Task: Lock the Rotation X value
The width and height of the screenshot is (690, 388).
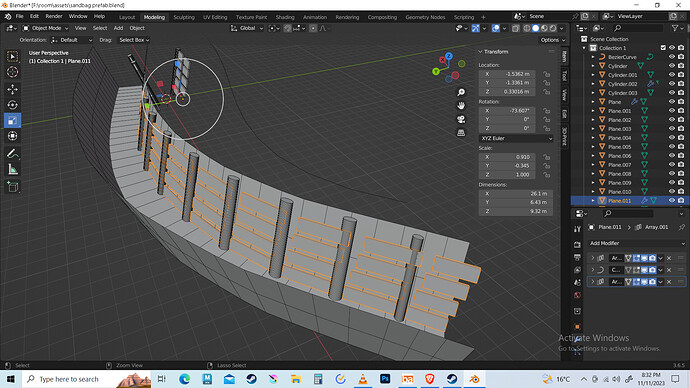Action: tap(547, 110)
